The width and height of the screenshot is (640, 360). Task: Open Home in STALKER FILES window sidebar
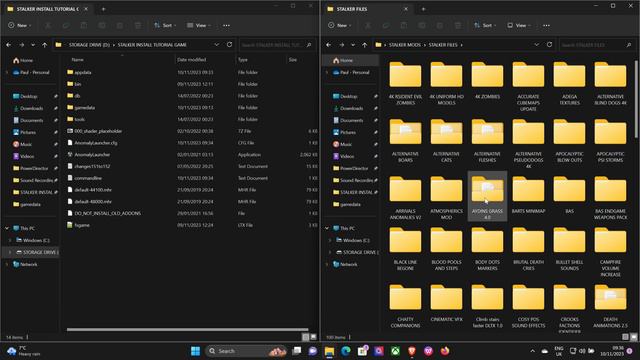pyautogui.click(x=346, y=60)
